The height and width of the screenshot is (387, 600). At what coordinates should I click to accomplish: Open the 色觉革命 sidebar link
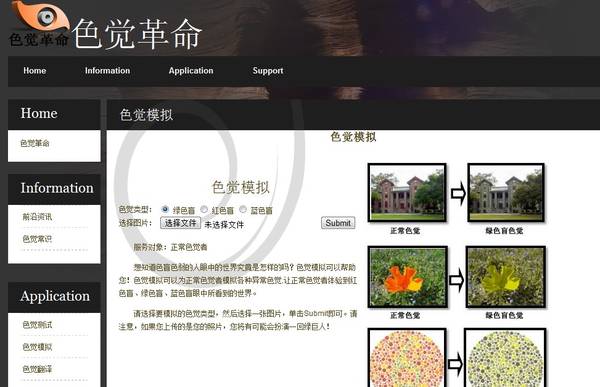pos(35,144)
